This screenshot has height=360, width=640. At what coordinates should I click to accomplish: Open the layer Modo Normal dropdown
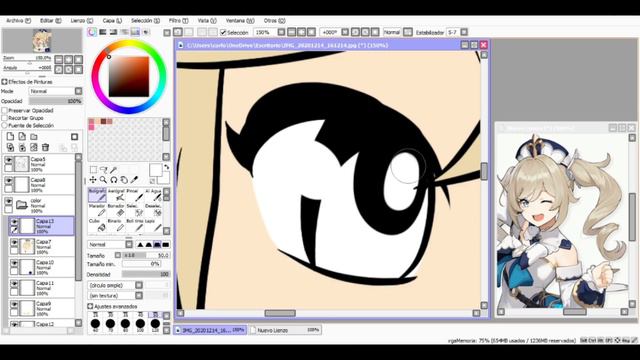pos(56,91)
